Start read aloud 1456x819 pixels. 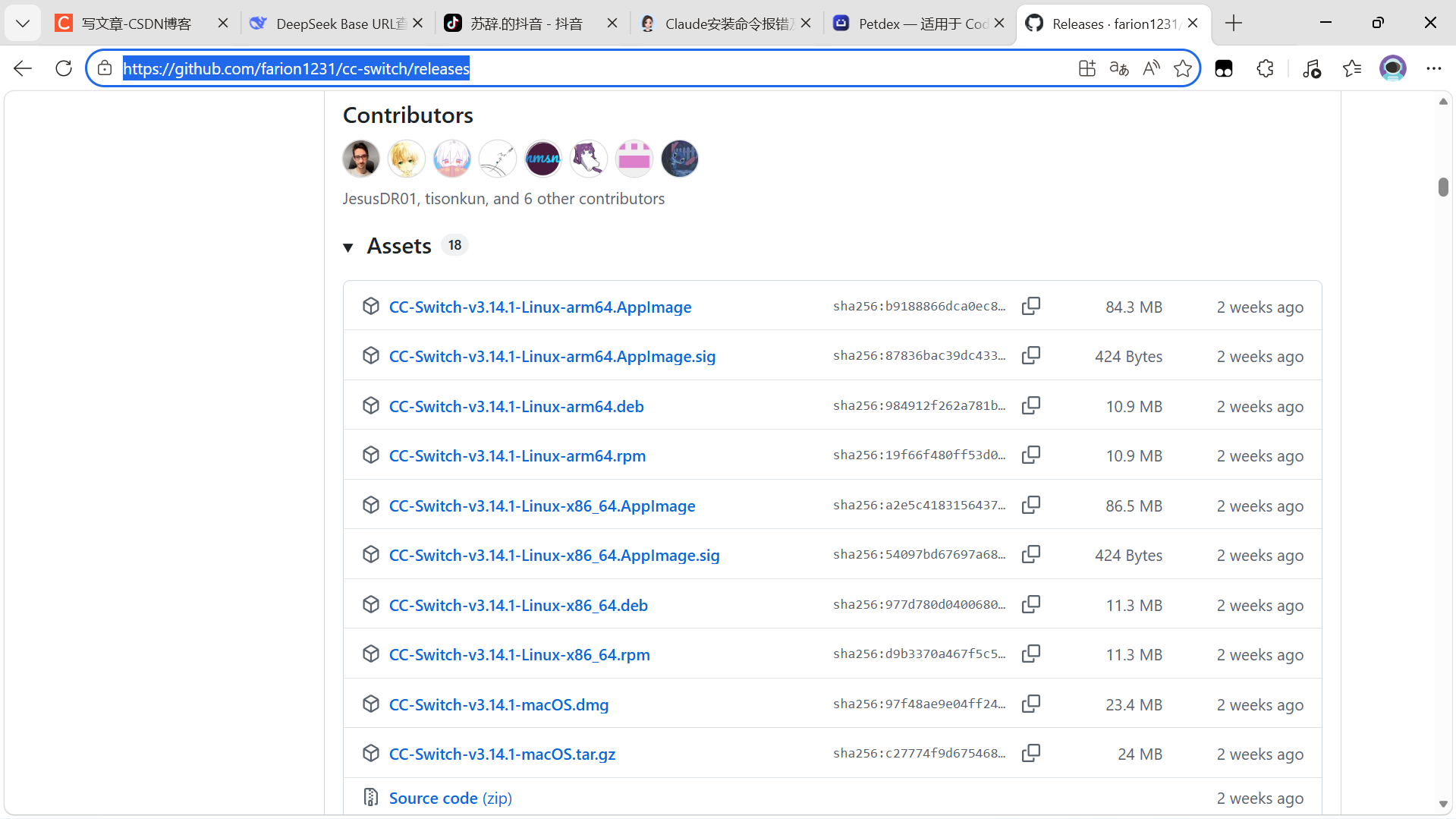coord(1151,68)
